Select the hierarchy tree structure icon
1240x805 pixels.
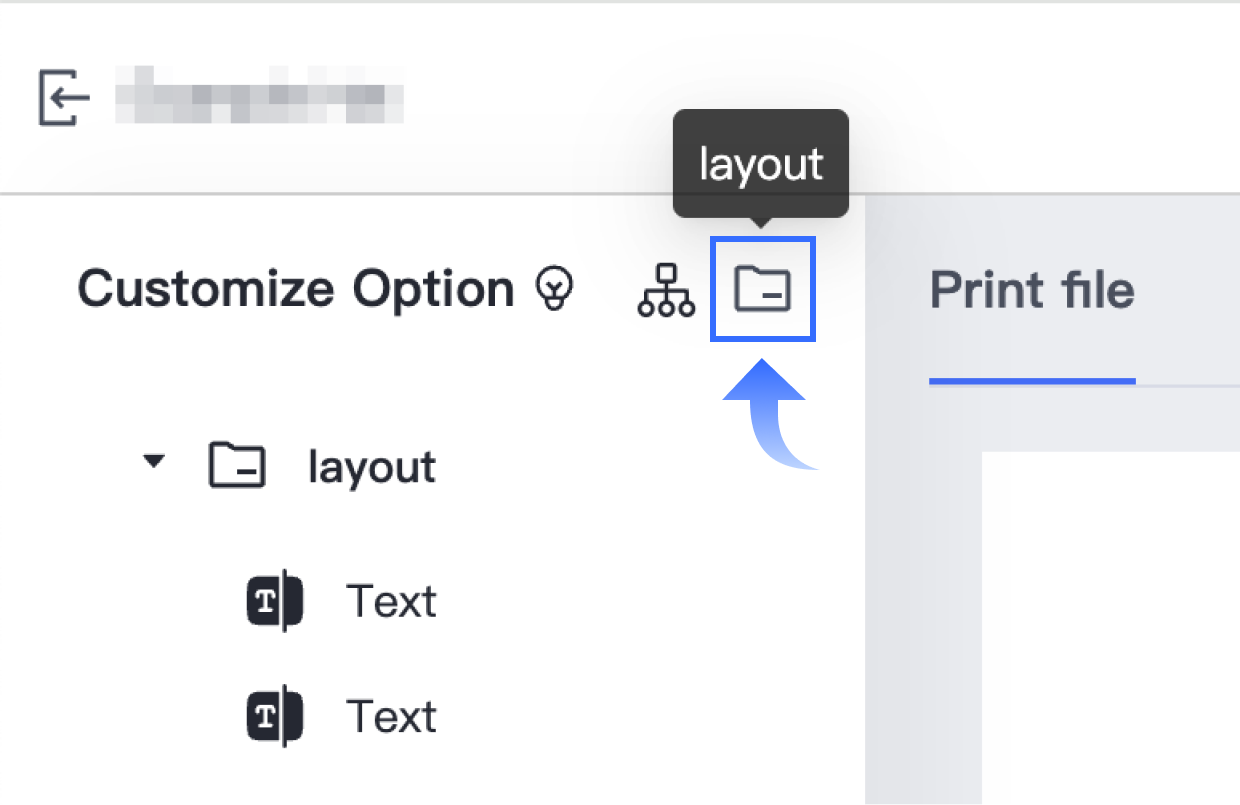tap(666, 289)
